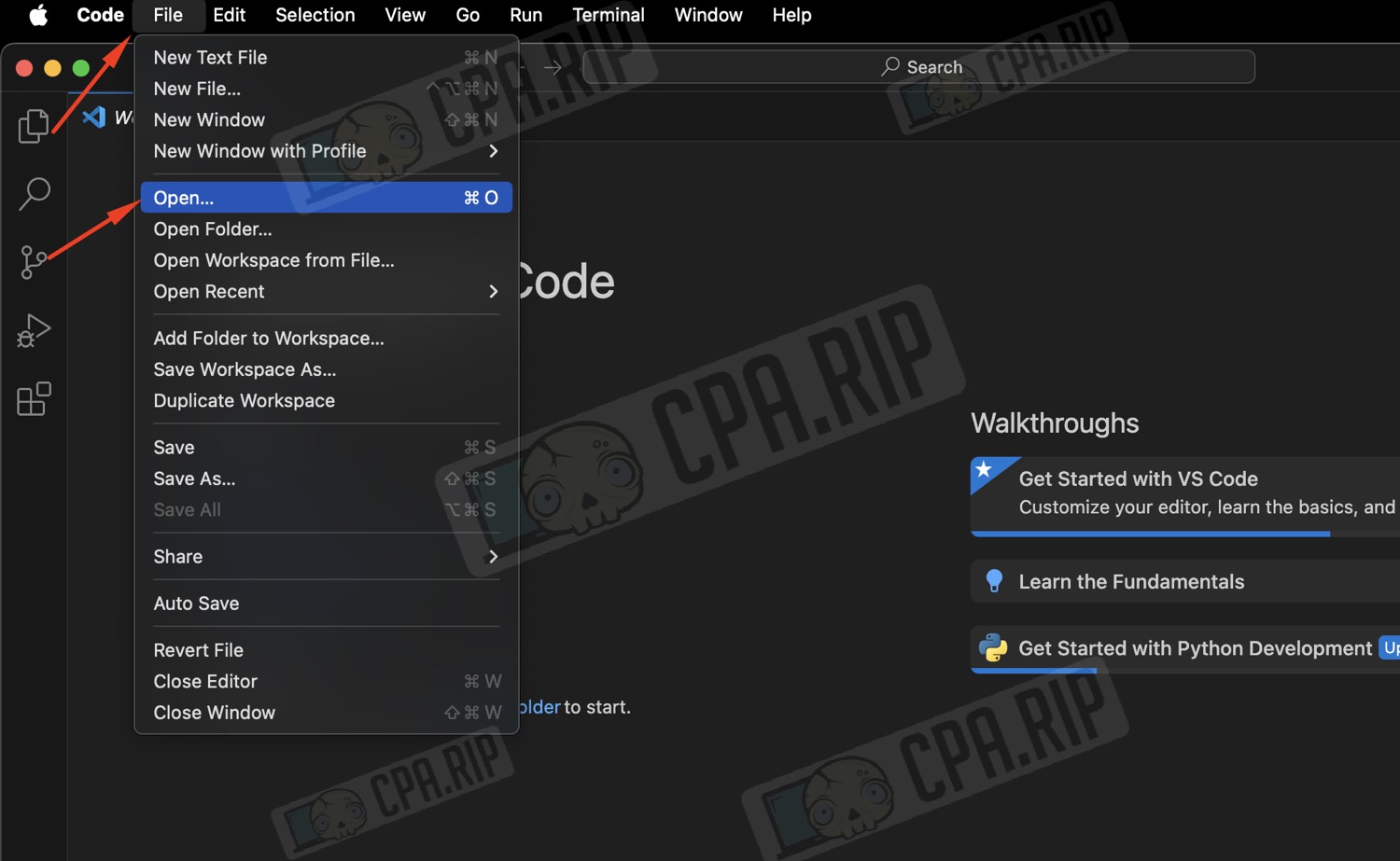The height and width of the screenshot is (861, 1400).
Task: Click the Apple menu icon
Action: coord(38,15)
